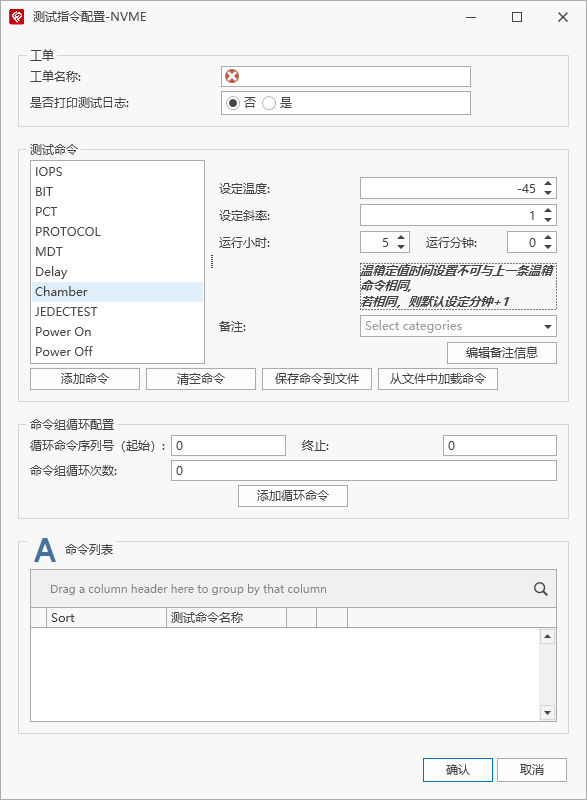This screenshot has width=587, height=800.
Task: Select Power On in the command list
Action: pos(117,332)
